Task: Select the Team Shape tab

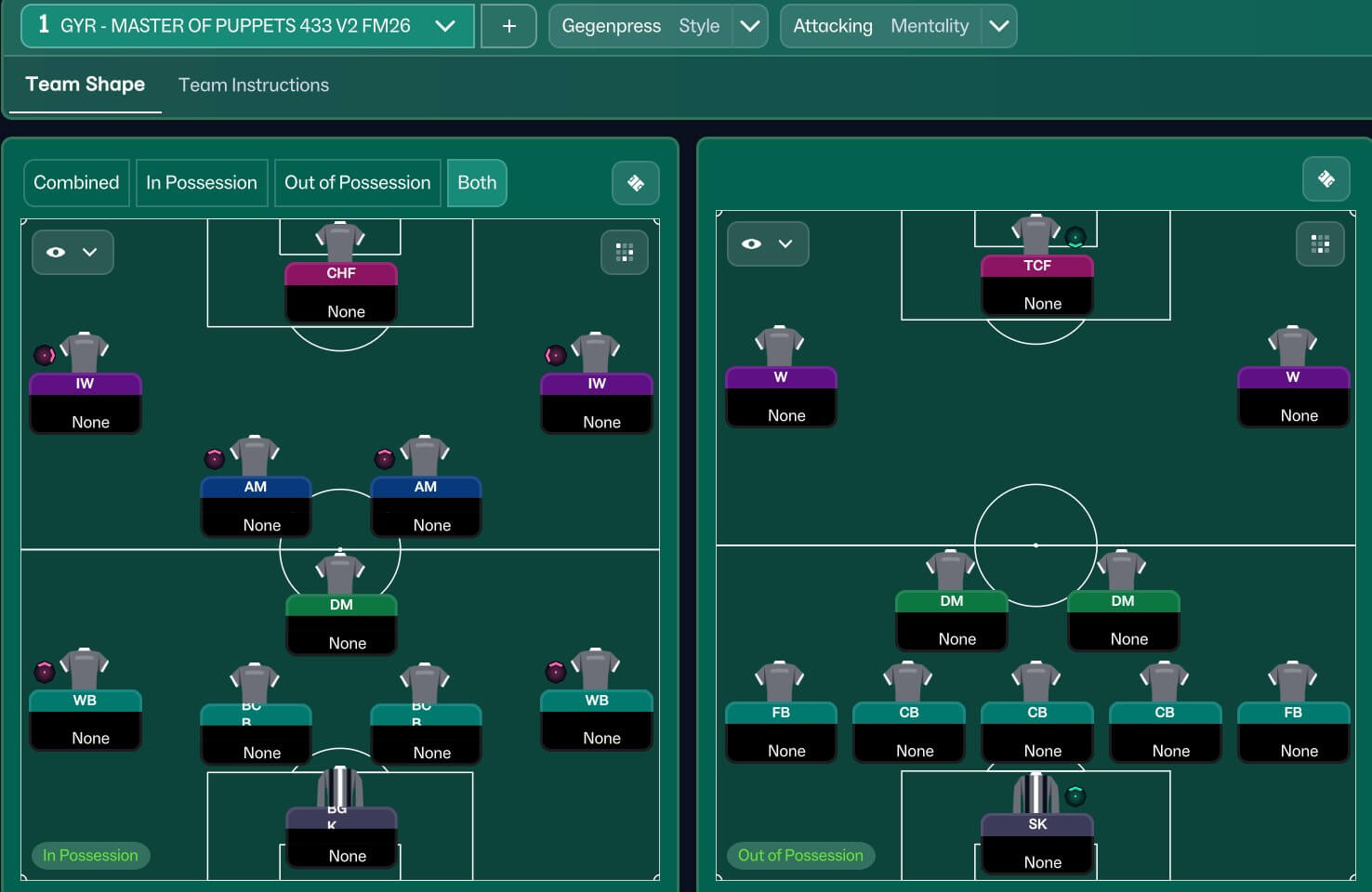Action: (85, 85)
